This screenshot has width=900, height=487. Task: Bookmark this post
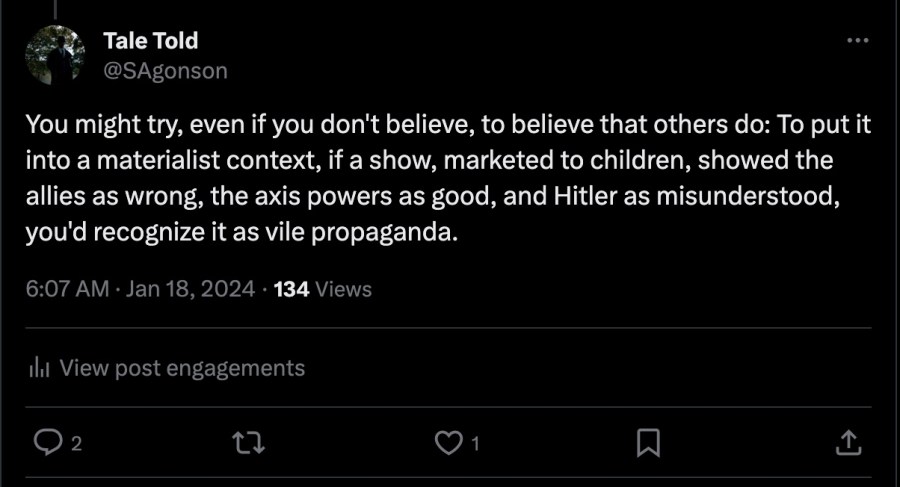[x=648, y=442]
